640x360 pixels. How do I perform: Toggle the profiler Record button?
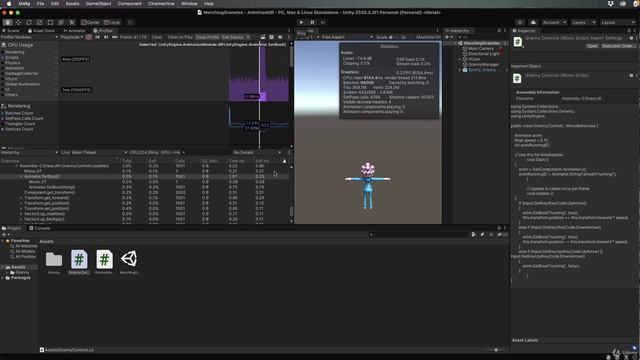coord(89,37)
